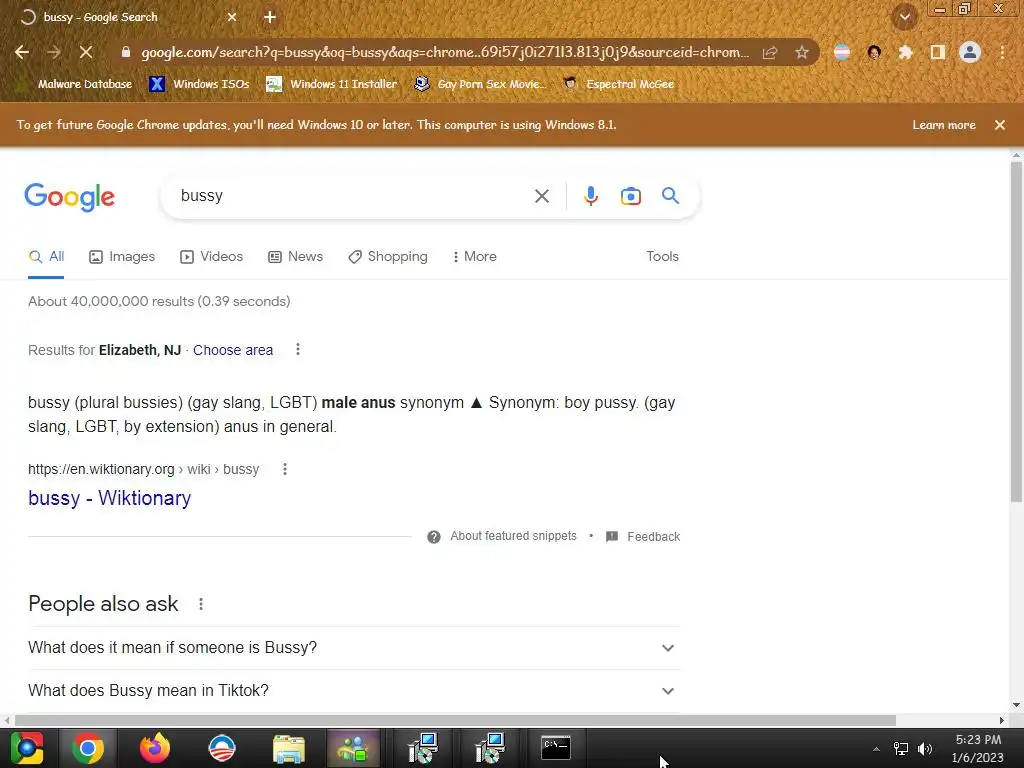Screen dimensions: 1024x768
Task: Switch to the Images tab
Action: (122, 257)
